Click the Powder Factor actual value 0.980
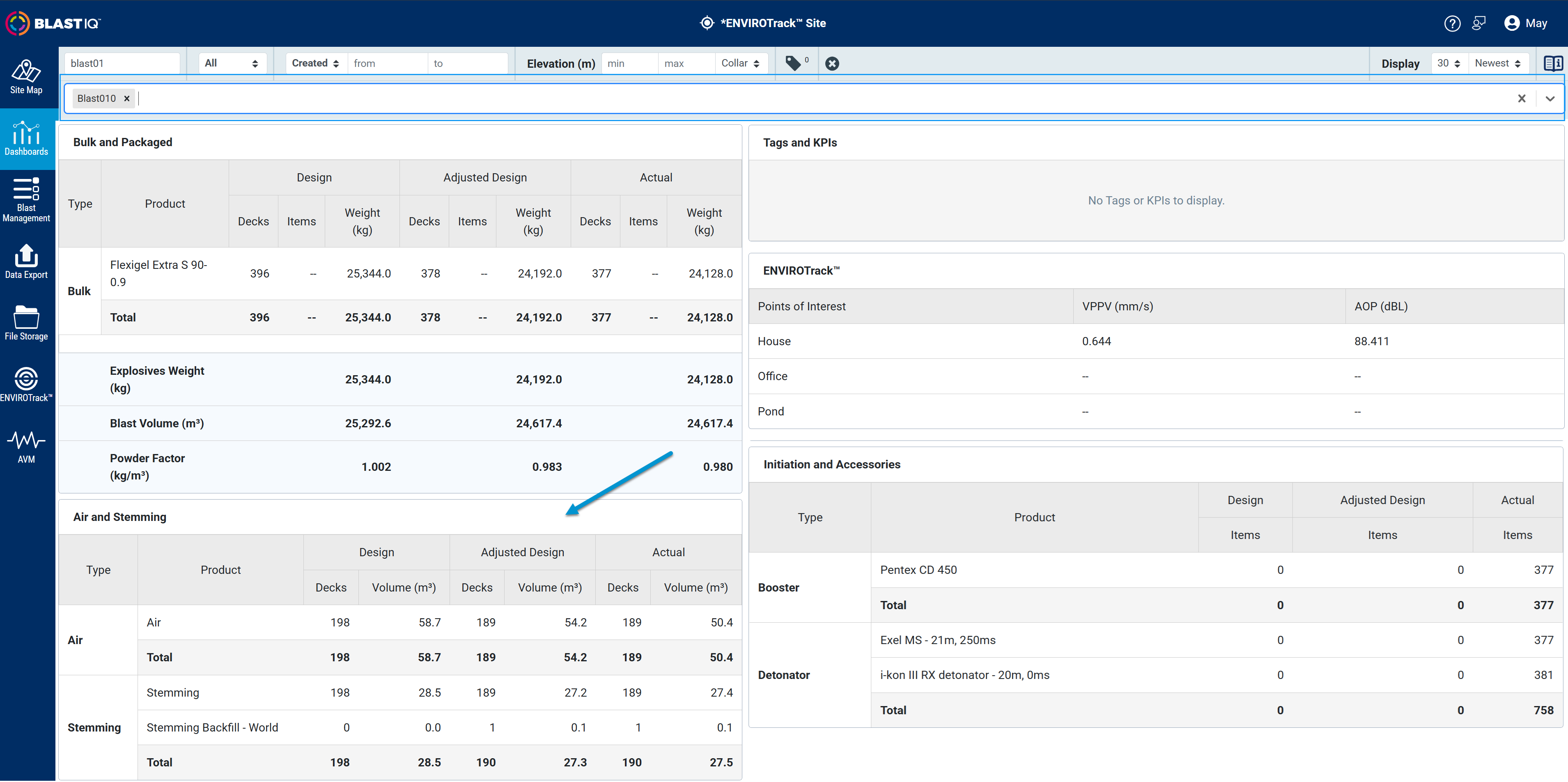 [718, 468]
